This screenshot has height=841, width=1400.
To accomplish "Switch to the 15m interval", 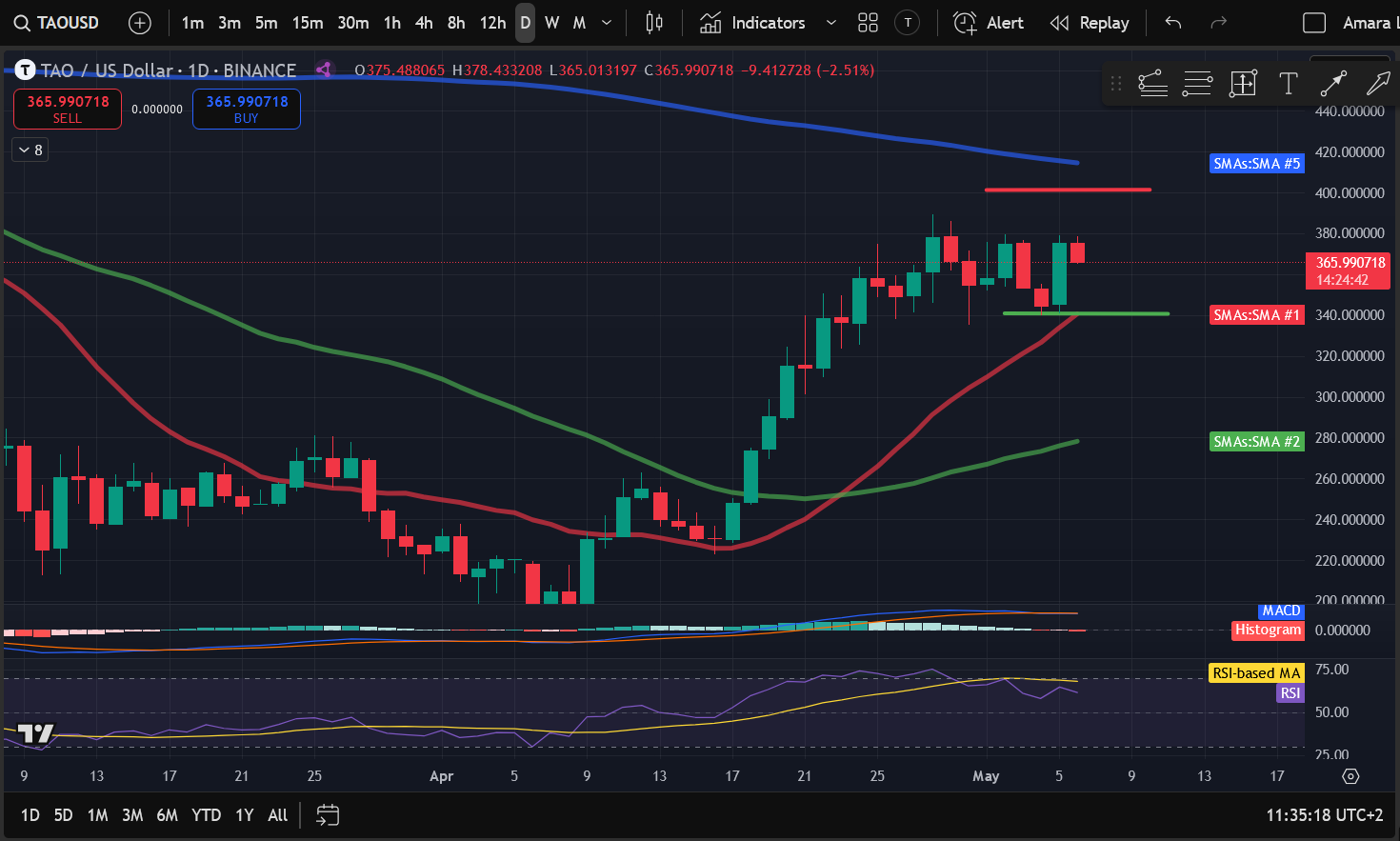I will (x=308, y=23).
